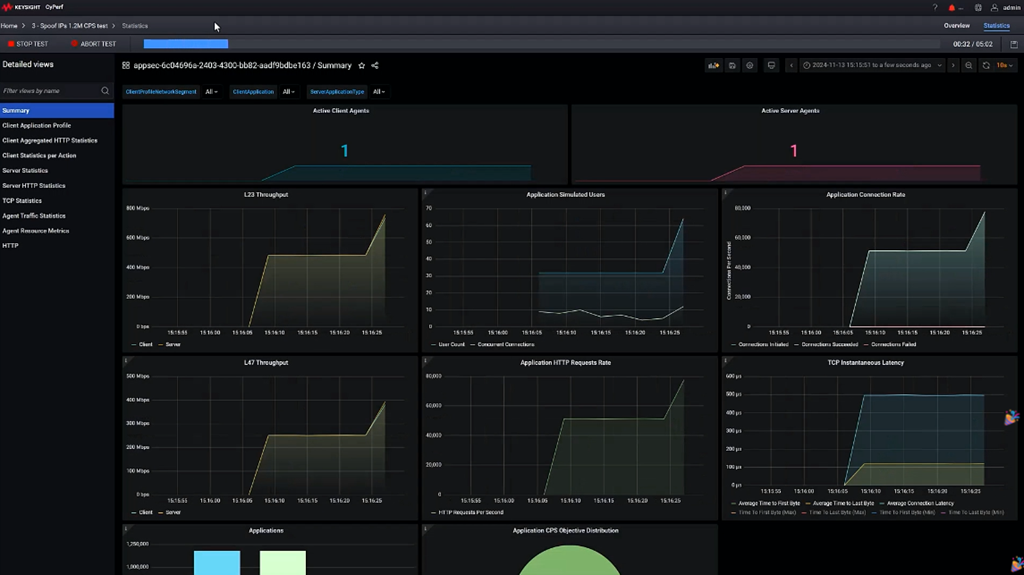Toggle Client series in L23 Throughput legend
This screenshot has height=575, width=1024.
pos(145,344)
